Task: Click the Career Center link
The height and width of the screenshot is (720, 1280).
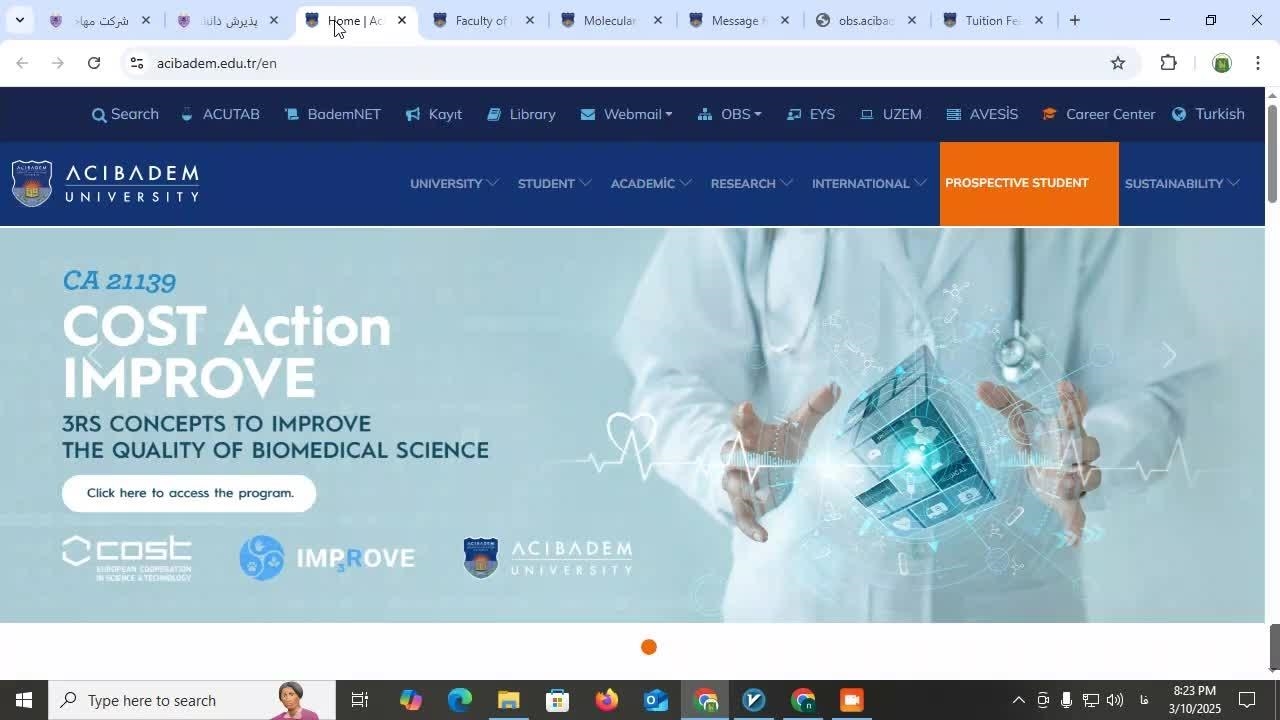Action: (1098, 114)
